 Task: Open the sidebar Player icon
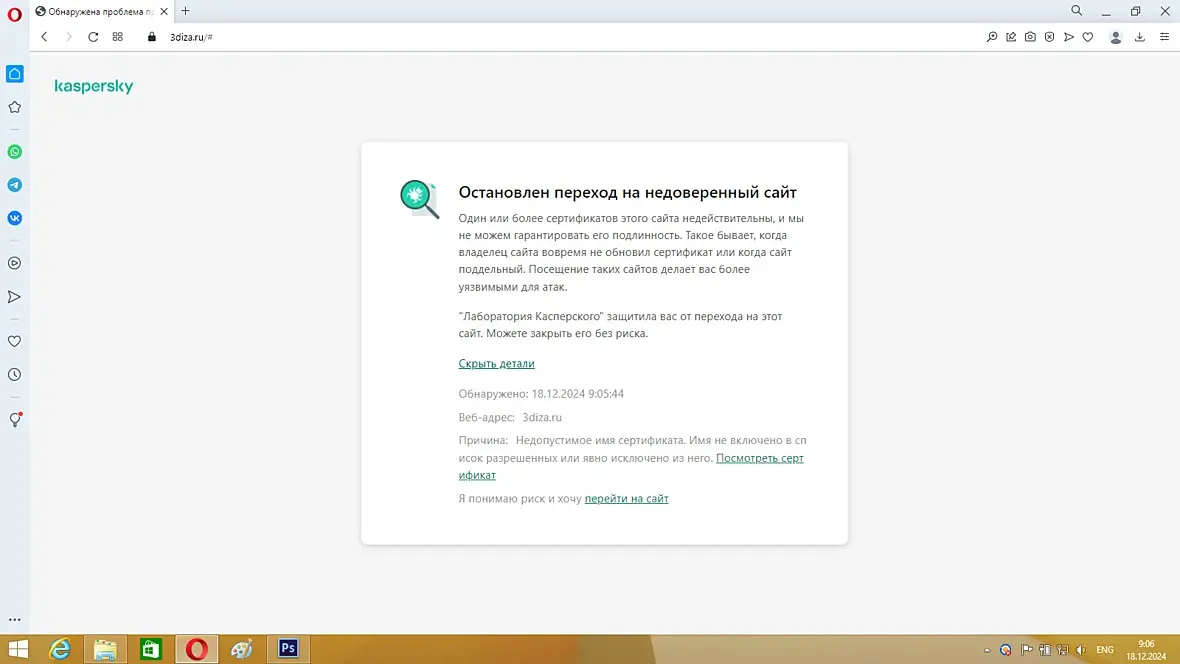click(x=14, y=263)
